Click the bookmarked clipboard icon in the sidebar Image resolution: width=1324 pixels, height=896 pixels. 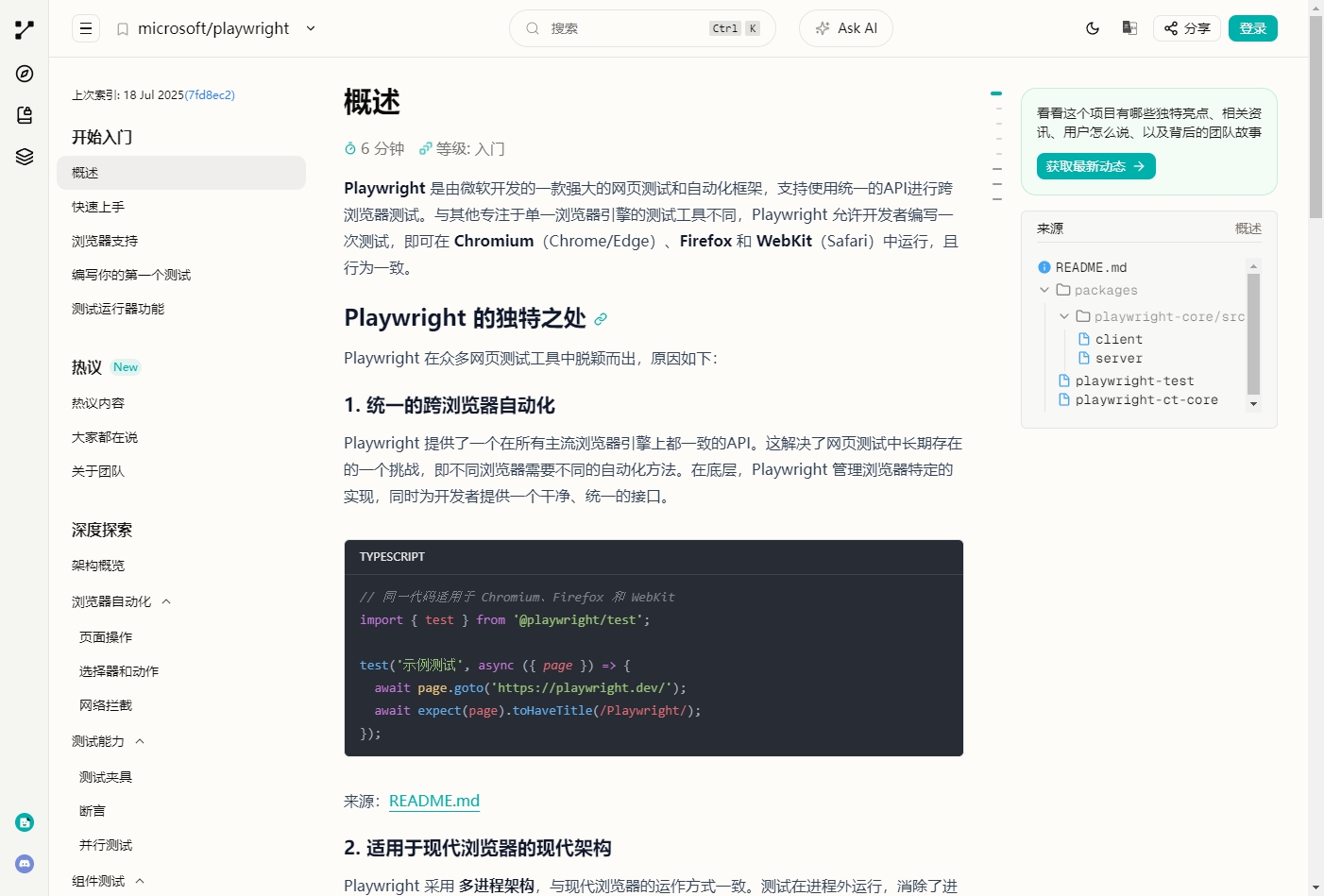pos(25,115)
